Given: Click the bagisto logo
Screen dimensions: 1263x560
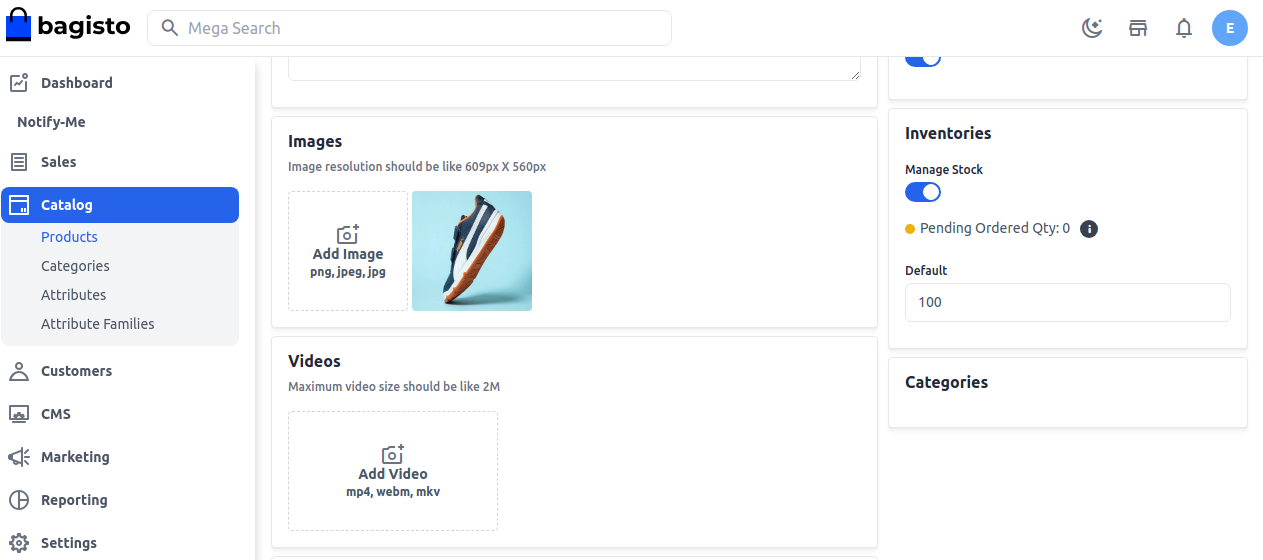Looking at the screenshot, I should tap(68, 27).
